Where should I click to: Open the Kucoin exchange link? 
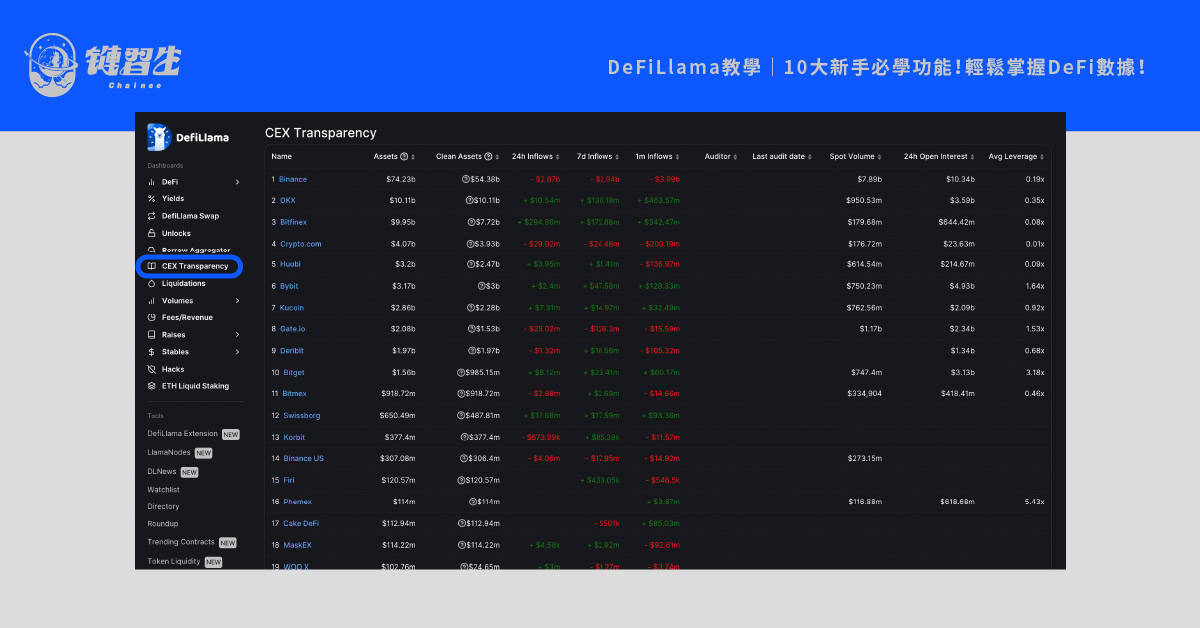click(291, 307)
